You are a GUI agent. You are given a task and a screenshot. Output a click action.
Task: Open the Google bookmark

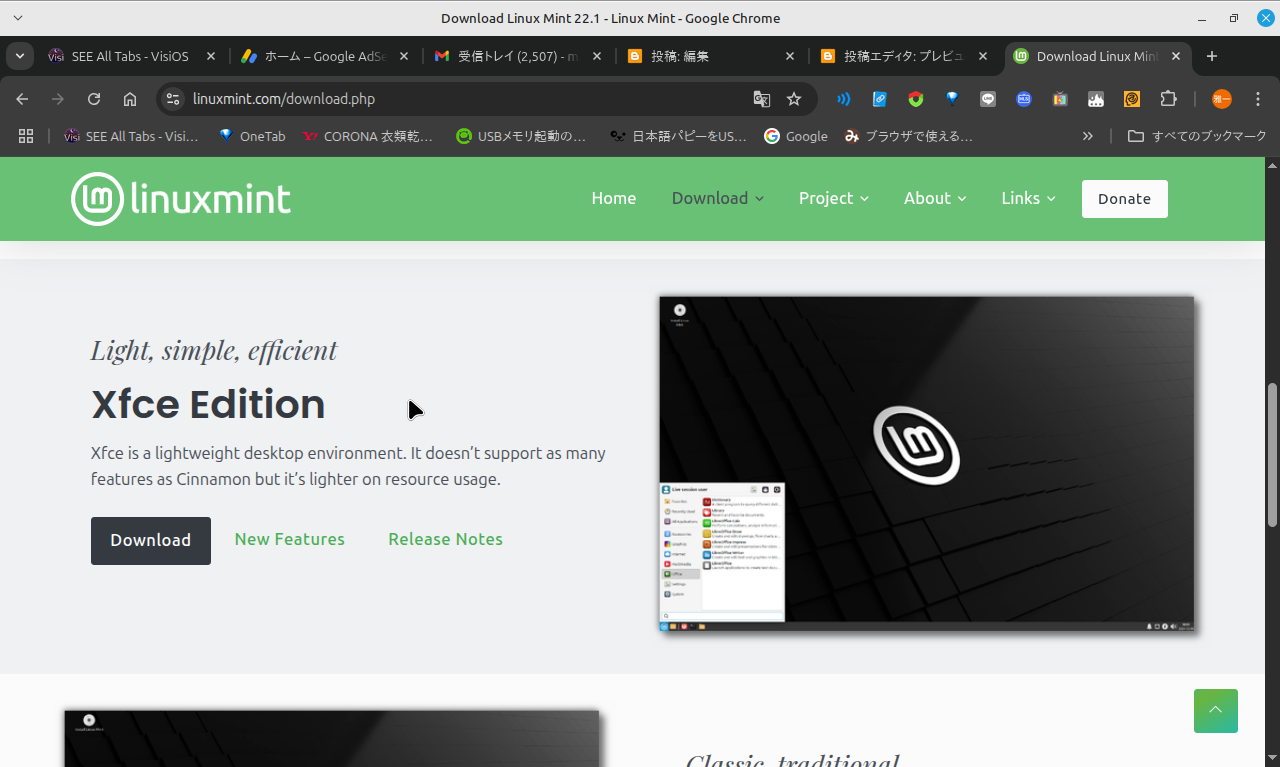pos(796,136)
